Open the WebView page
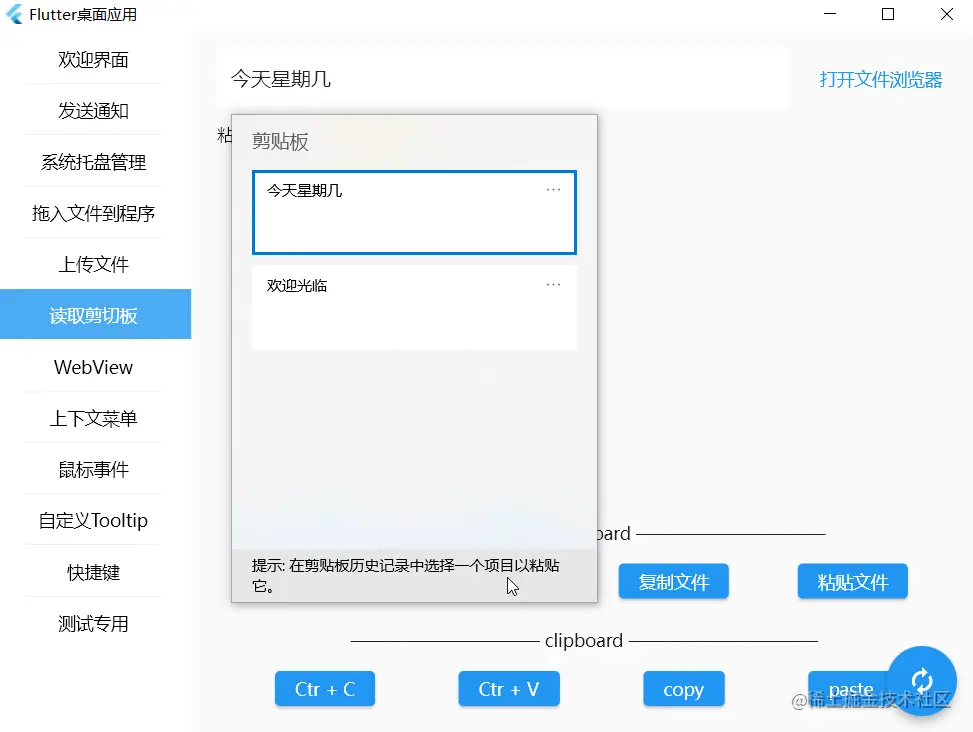The width and height of the screenshot is (973, 732). coord(93,367)
